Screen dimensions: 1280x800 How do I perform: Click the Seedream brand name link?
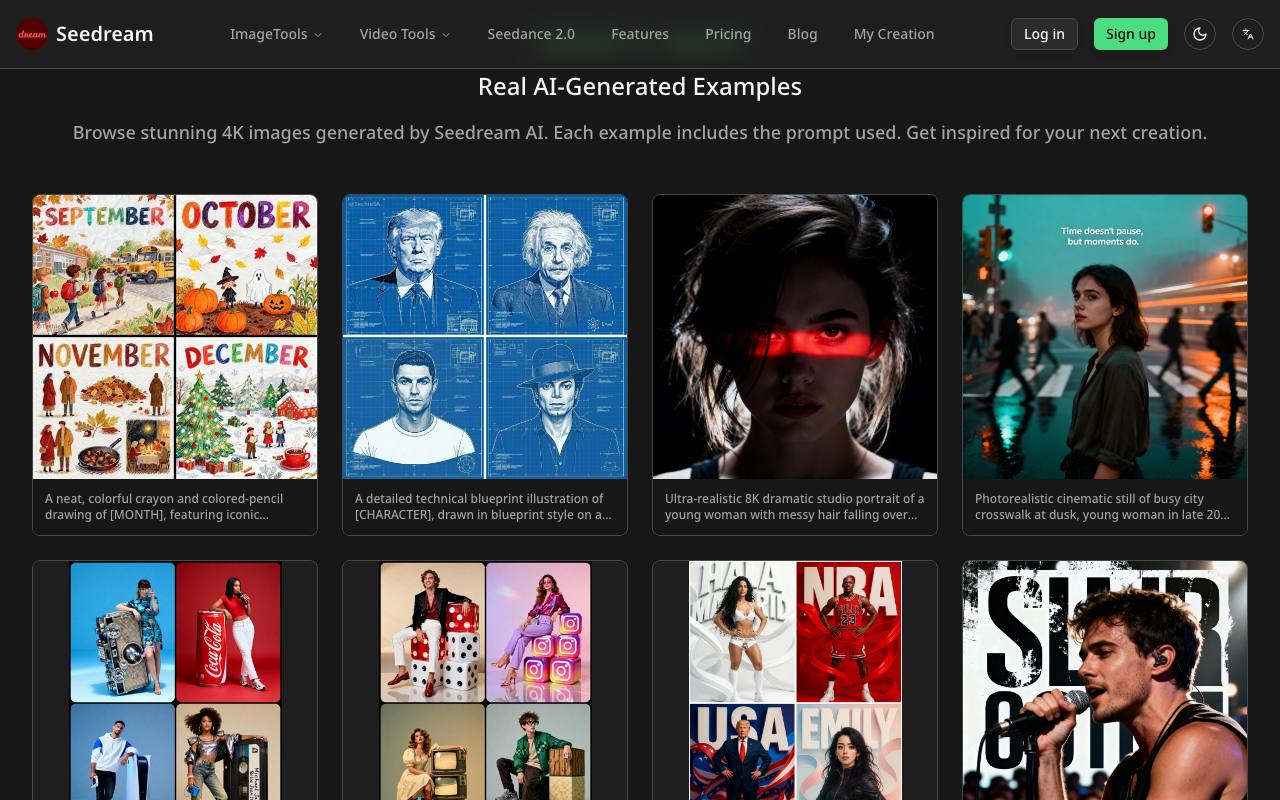coord(104,34)
